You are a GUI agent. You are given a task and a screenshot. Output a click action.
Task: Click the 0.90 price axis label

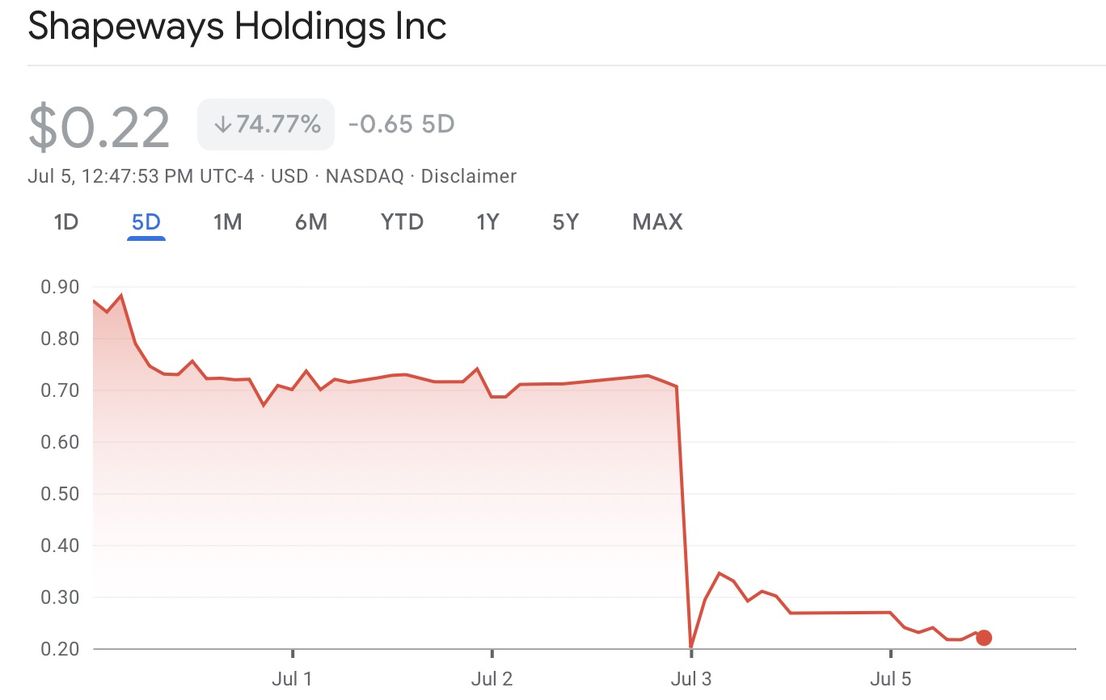[60, 287]
